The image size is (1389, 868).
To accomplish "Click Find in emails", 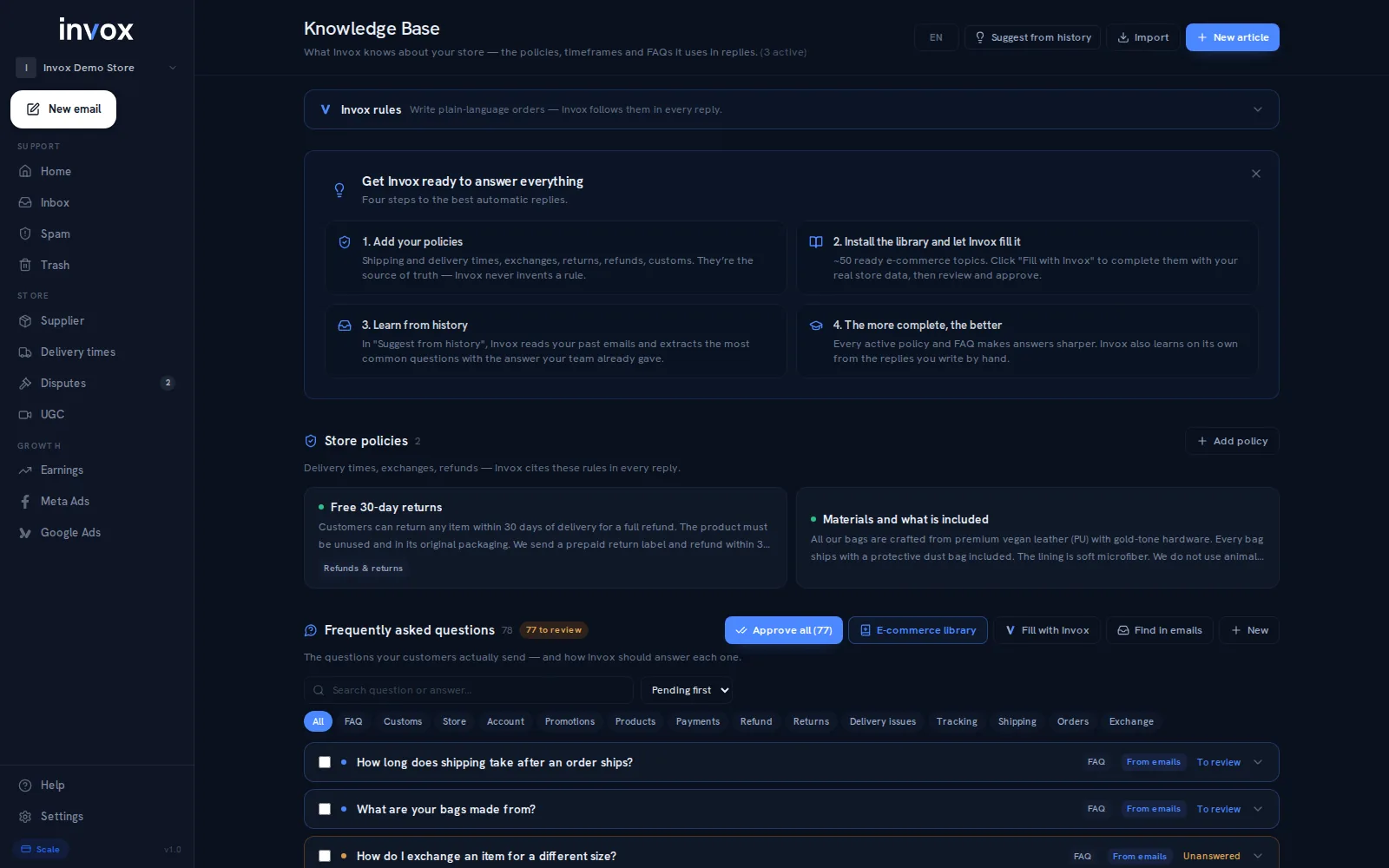I will coord(1160,630).
